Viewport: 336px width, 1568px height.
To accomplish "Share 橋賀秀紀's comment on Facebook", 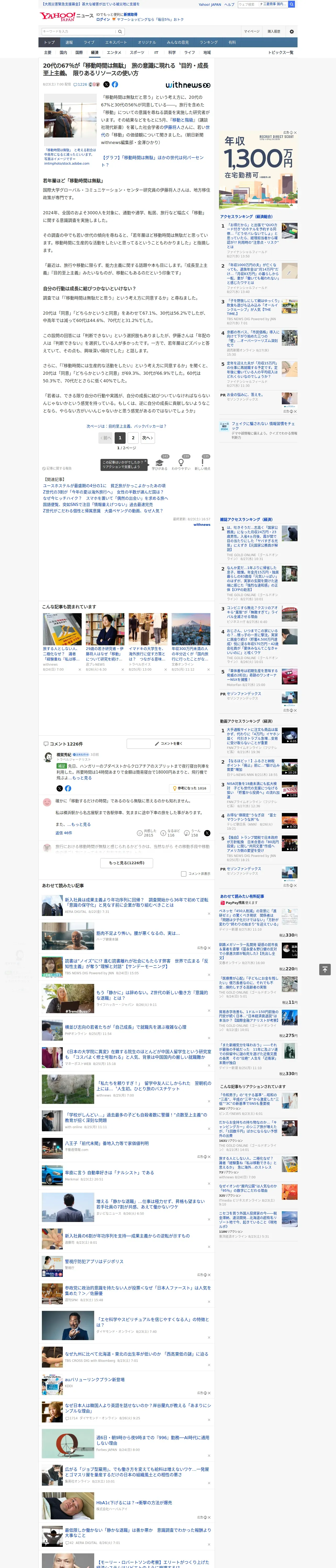I will click(68, 788).
